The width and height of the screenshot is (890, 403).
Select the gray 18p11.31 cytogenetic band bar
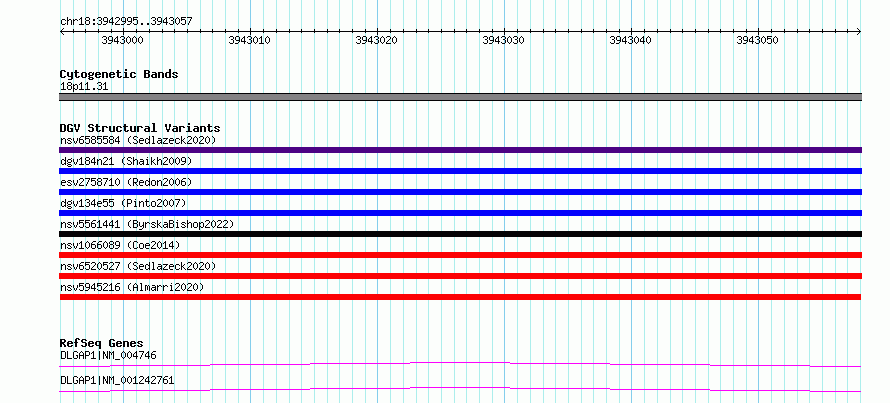(460, 97)
